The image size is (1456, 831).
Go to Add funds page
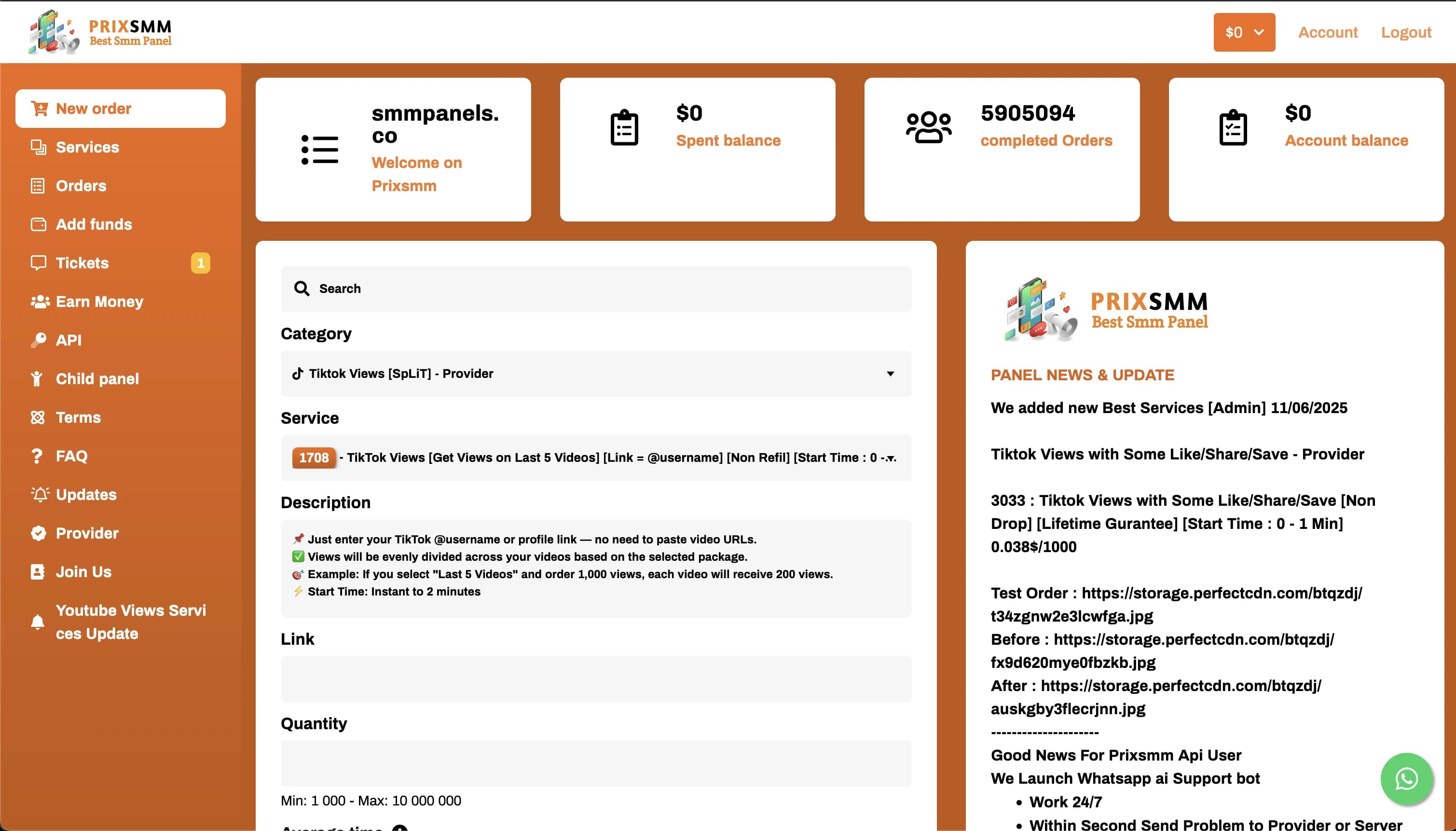[94, 224]
